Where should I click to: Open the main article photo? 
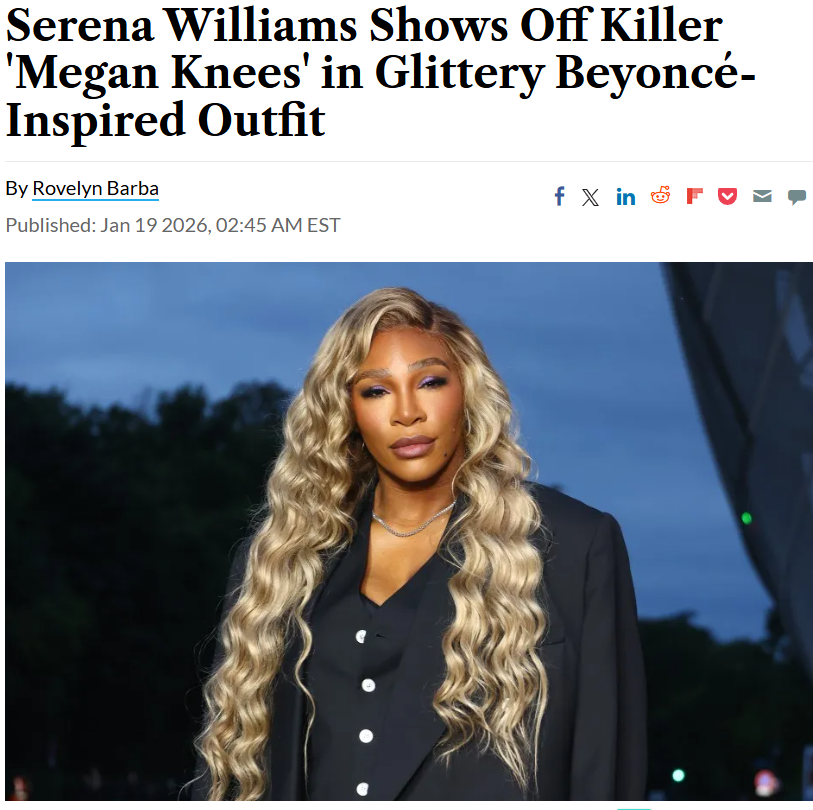pyautogui.click(x=409, y=531)
